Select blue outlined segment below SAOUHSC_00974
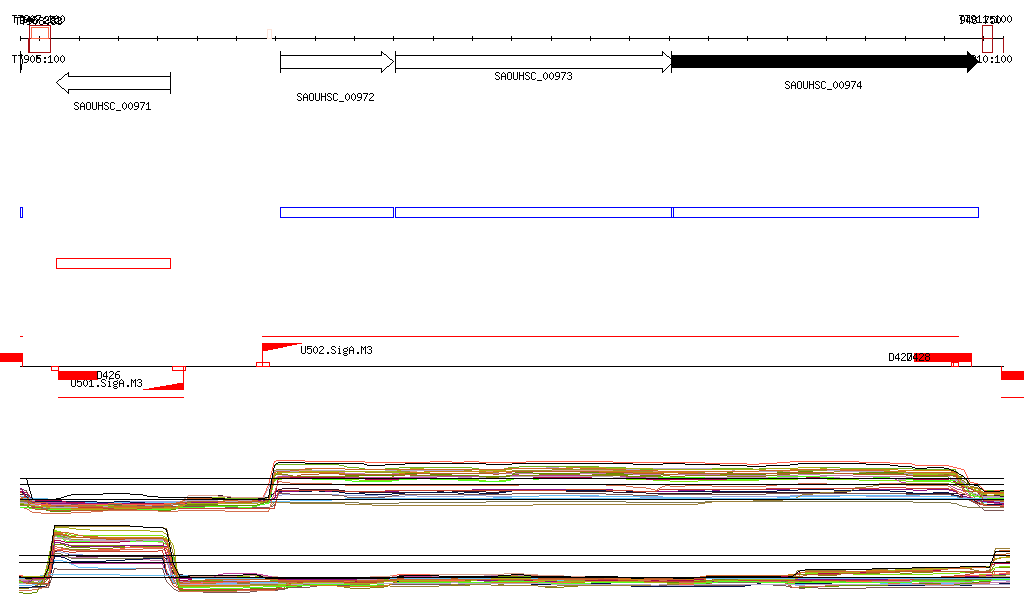Image resolution: width=1024 pixels, height=611 pixels. (x=825, y=212)
